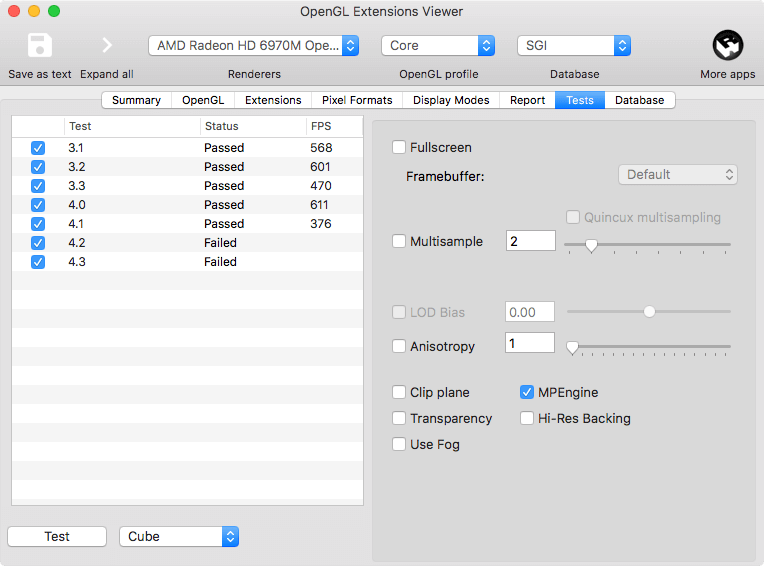Select the 4.0 test version cell
This screenshot has height=566, width=764.
point(77,205)
